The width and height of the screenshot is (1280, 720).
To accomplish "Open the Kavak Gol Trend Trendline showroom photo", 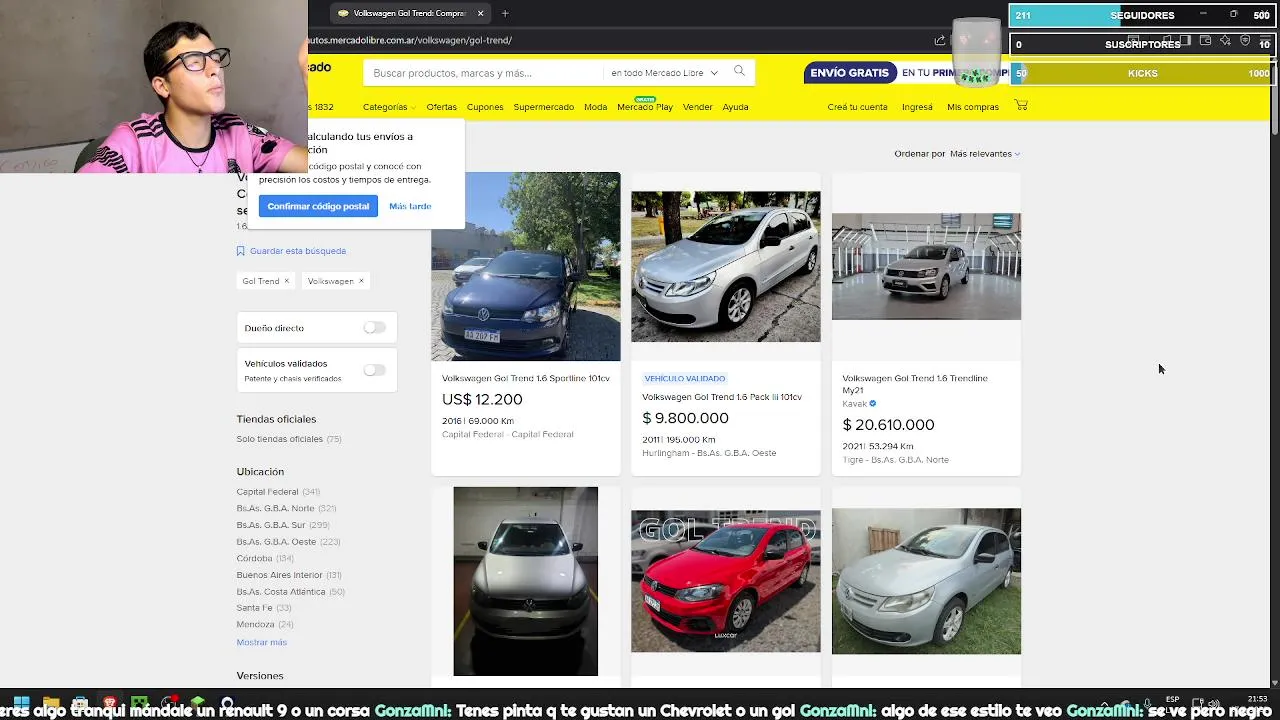I will [926, 266].
